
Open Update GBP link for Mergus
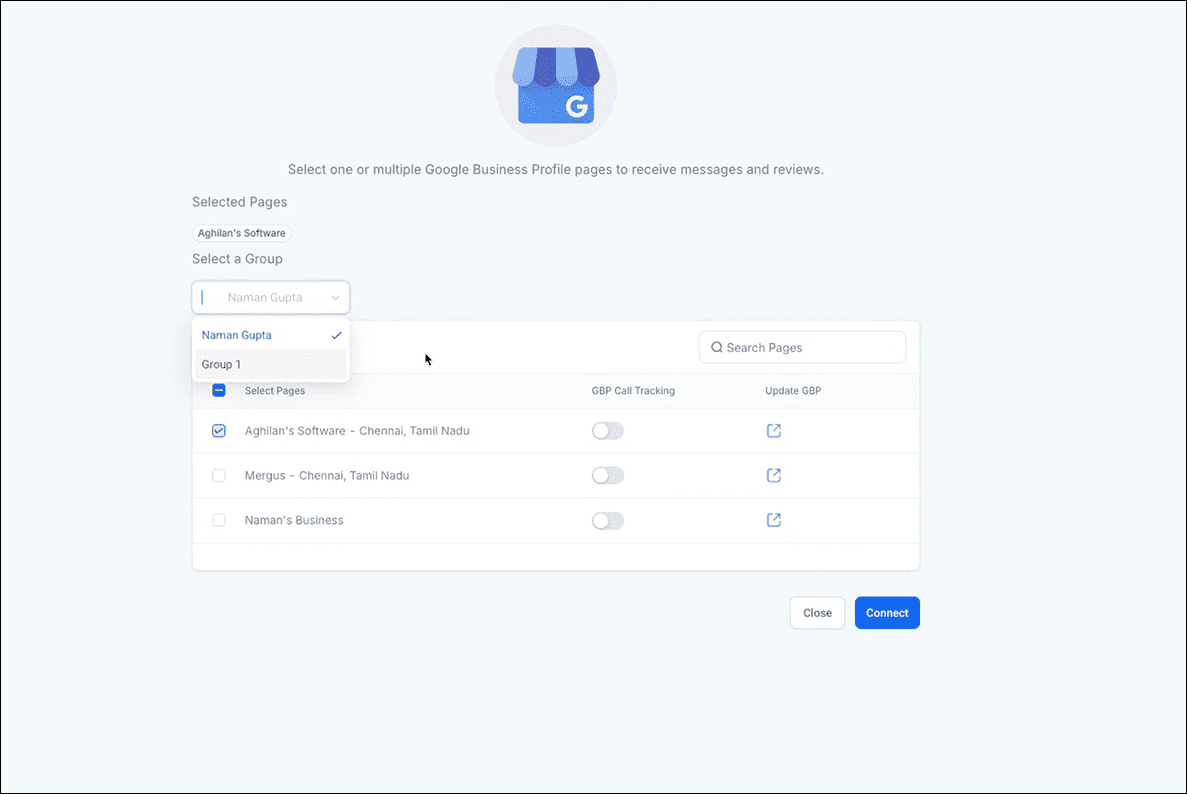773,475
